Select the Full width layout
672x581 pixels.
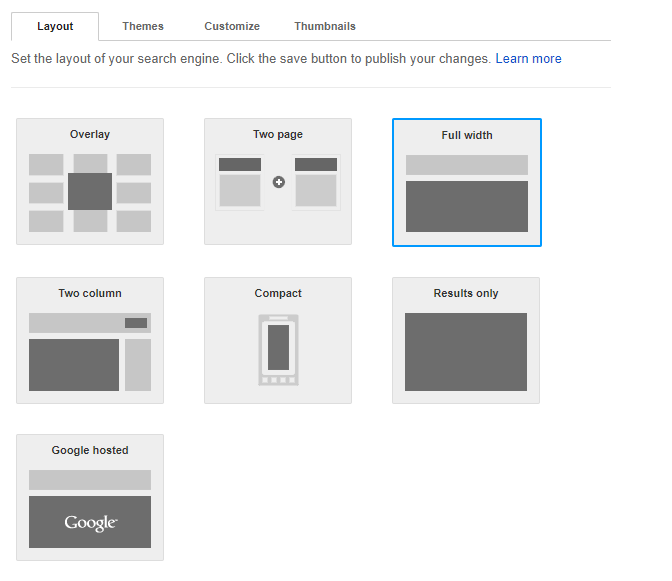(467, 183)
